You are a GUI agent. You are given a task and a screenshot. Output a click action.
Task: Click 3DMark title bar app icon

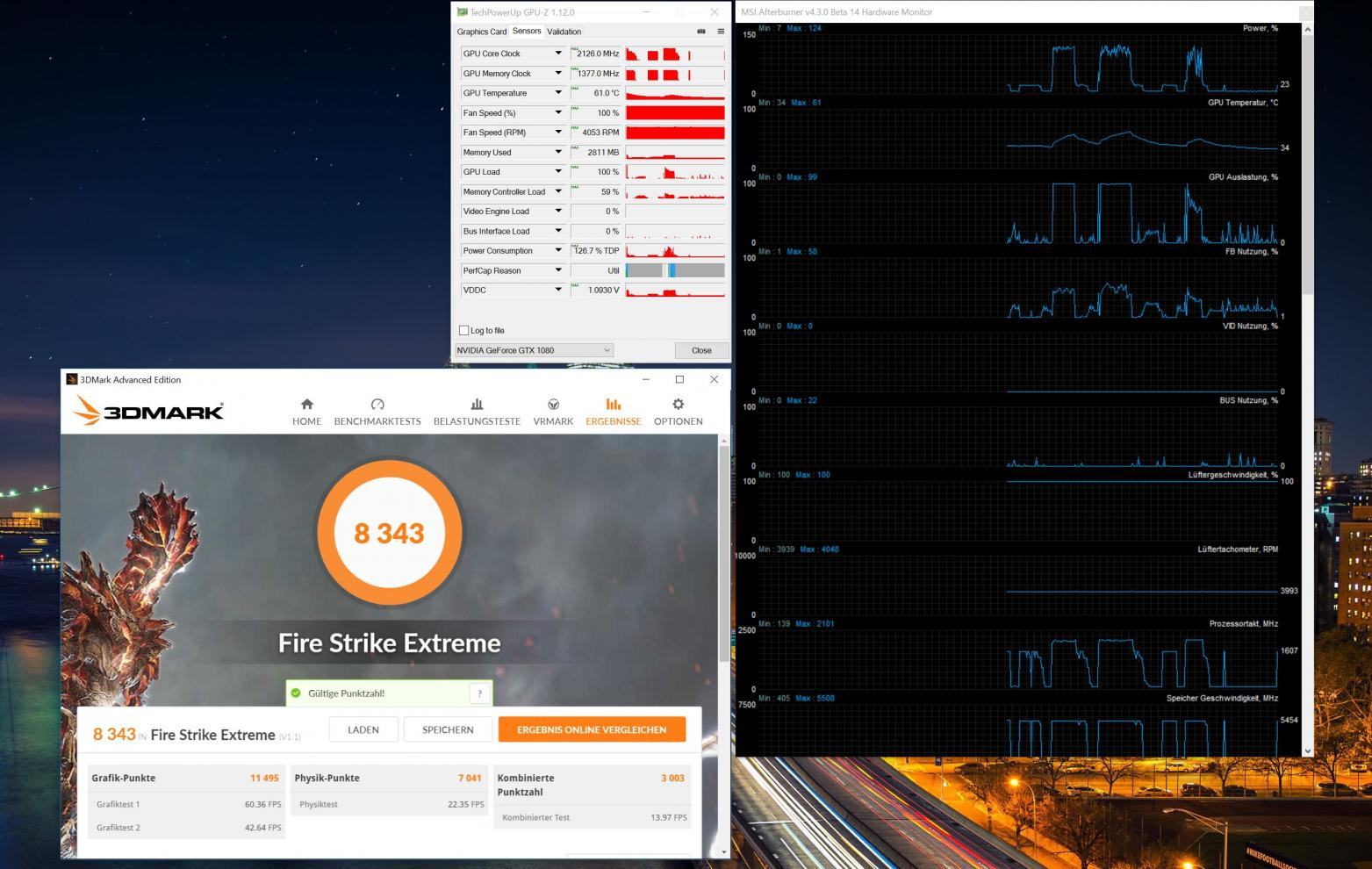pos(72,379)
